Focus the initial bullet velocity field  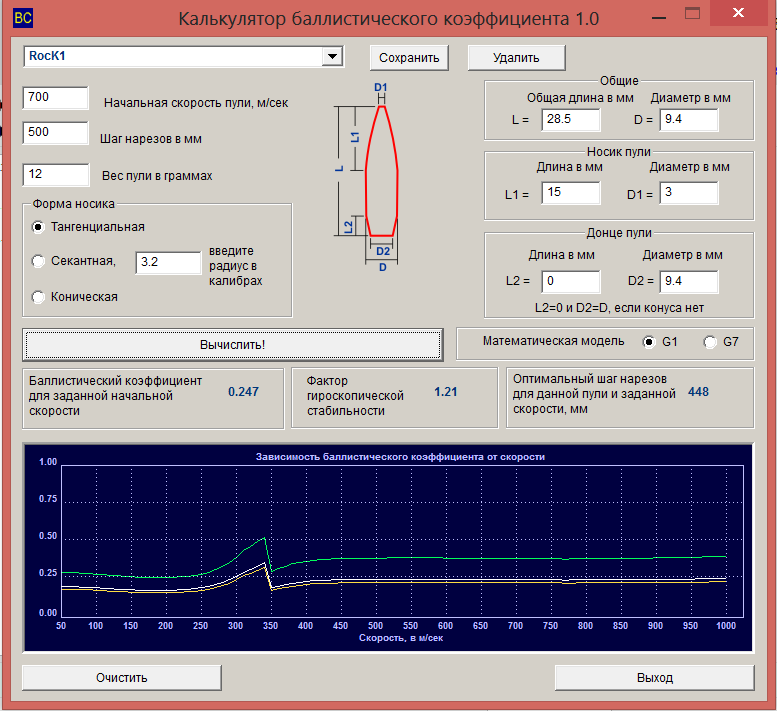[56, 98]
